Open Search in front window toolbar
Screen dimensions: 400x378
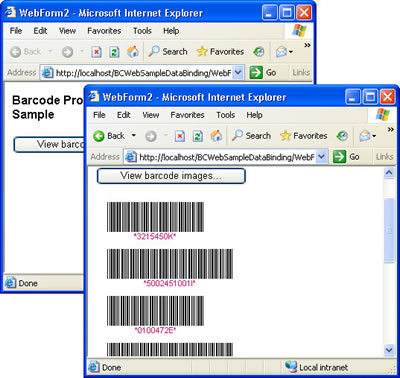251,136
